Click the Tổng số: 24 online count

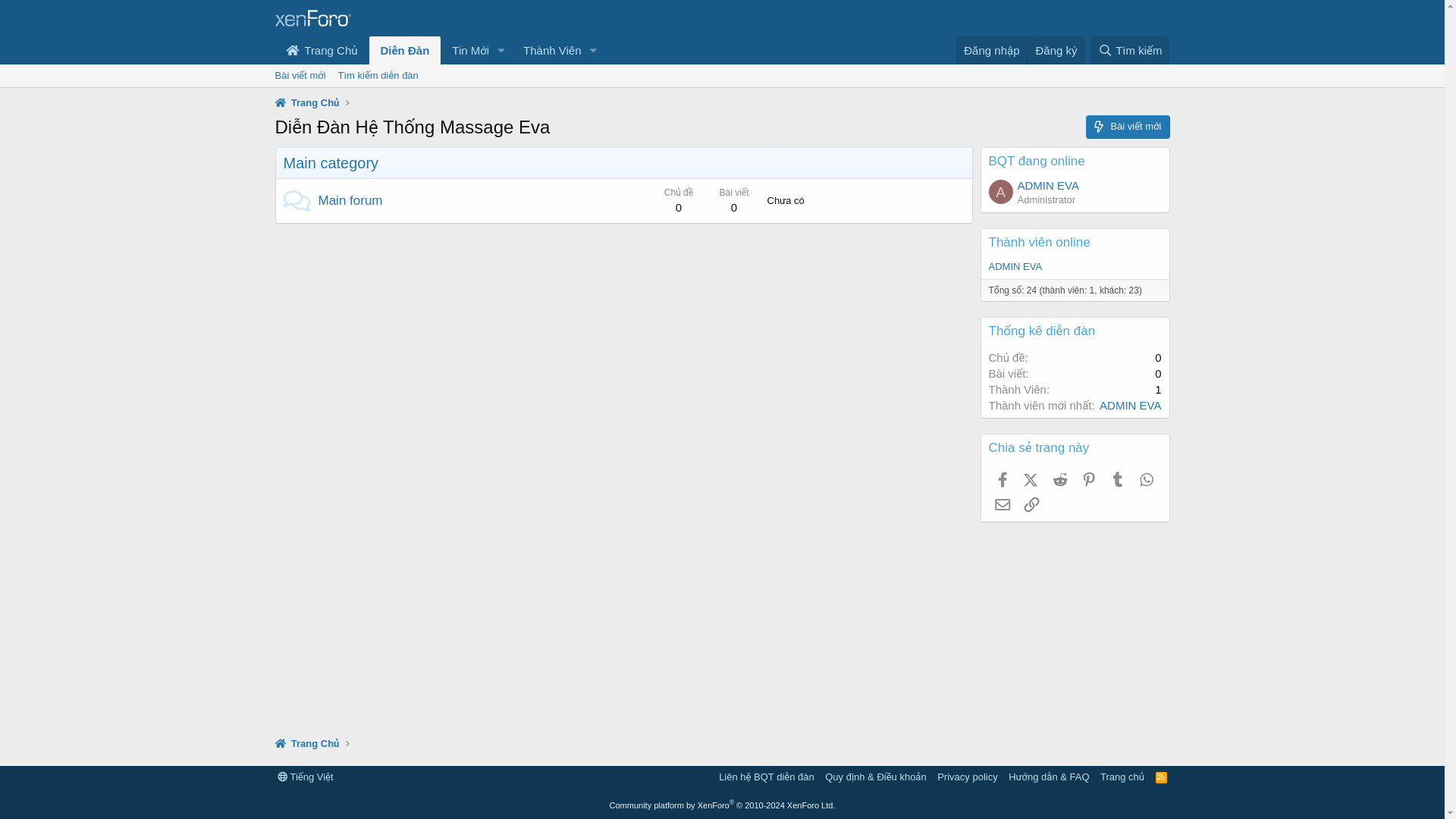[x=1065, y=290]
